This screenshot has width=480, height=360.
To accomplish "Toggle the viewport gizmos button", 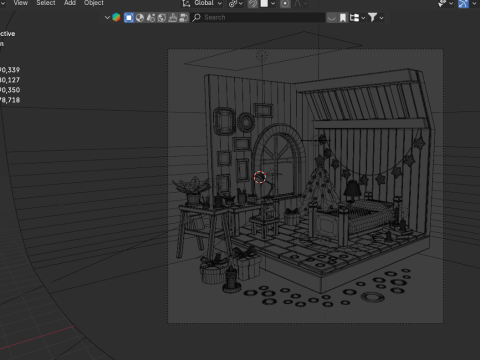I will 463,3.
